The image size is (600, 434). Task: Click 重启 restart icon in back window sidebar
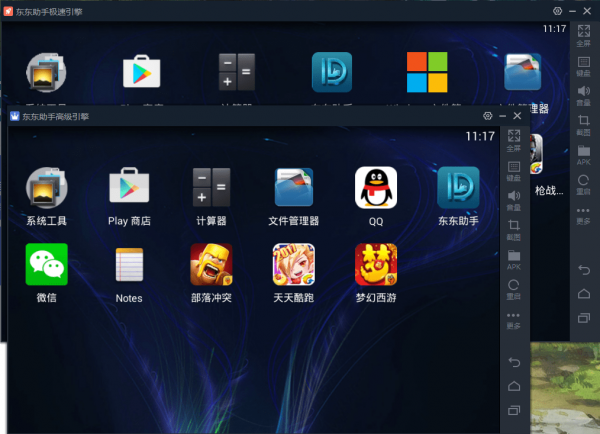(x=584, y=184)
